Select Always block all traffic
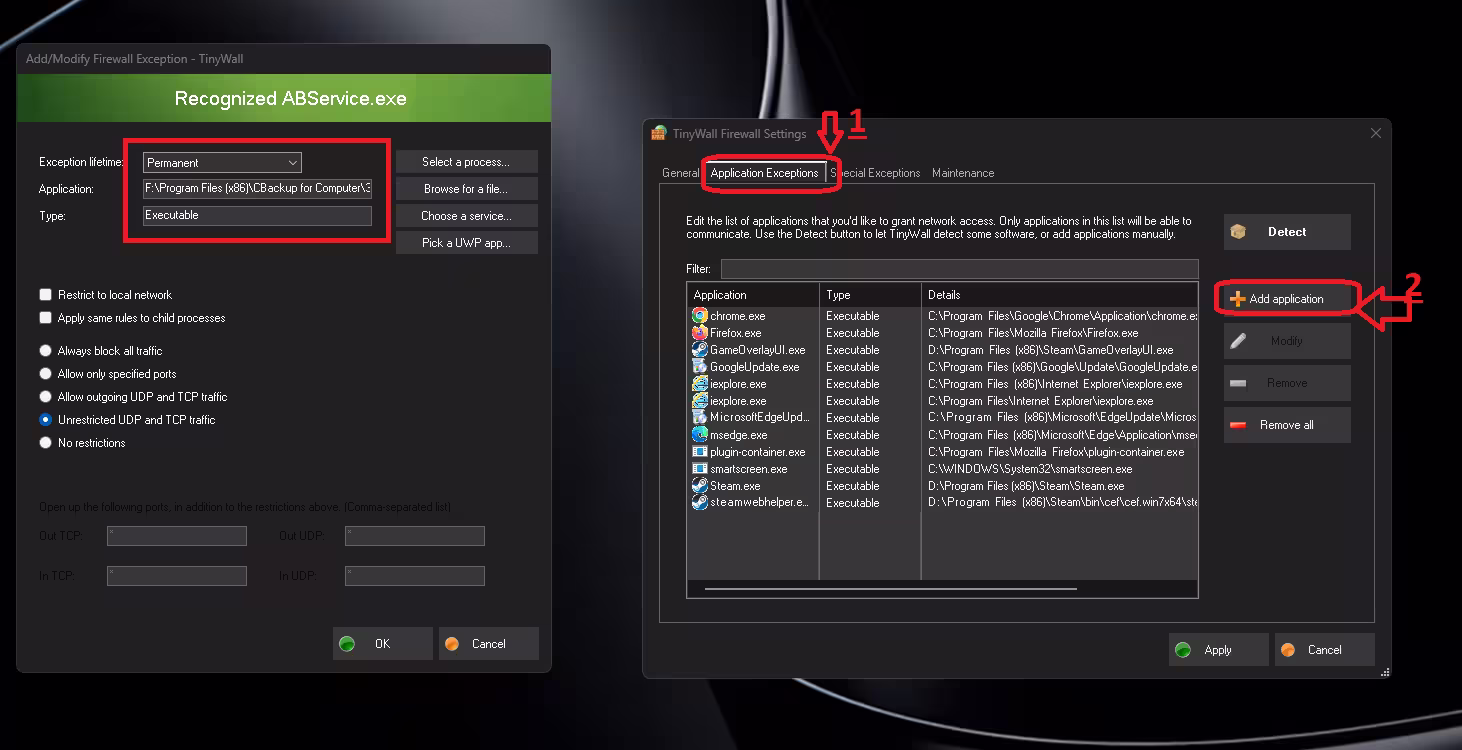The width and height of the screenshot is (1462, 750). [x=45, y=351]
